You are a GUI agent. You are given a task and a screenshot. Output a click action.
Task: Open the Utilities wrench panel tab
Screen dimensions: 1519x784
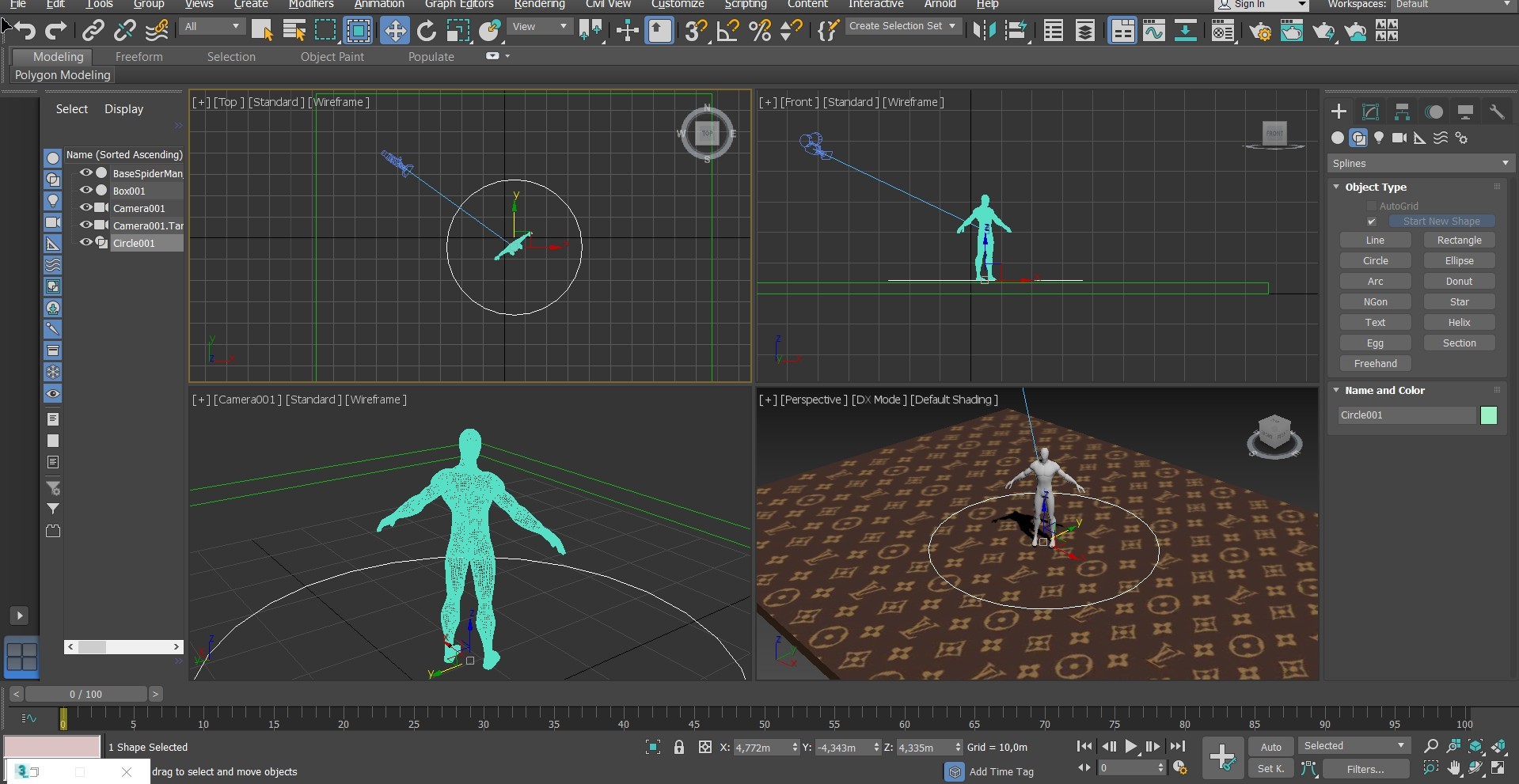pos(1497,112)
